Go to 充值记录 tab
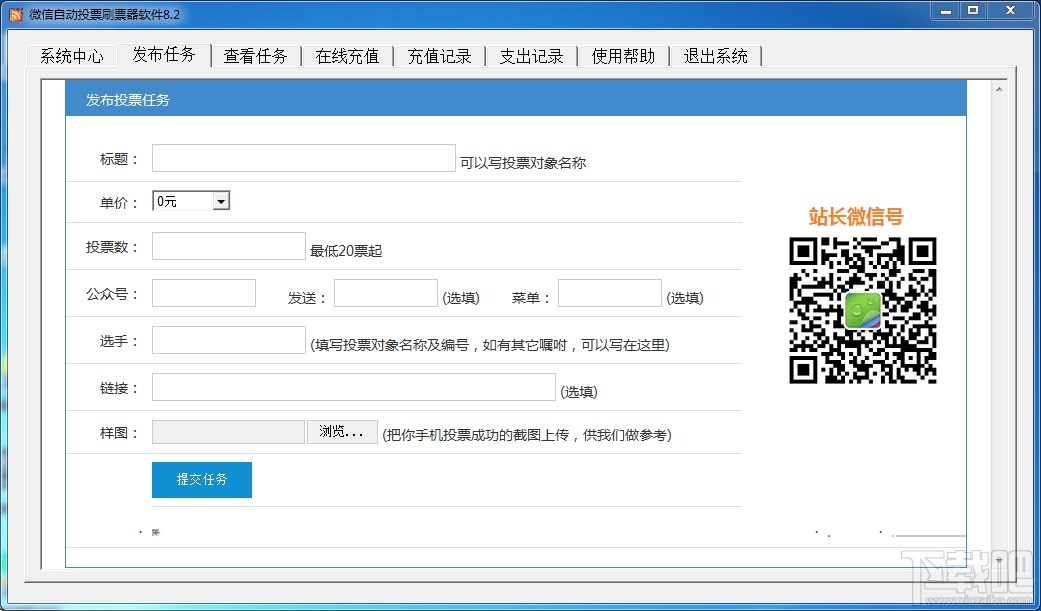 [440, 56]
